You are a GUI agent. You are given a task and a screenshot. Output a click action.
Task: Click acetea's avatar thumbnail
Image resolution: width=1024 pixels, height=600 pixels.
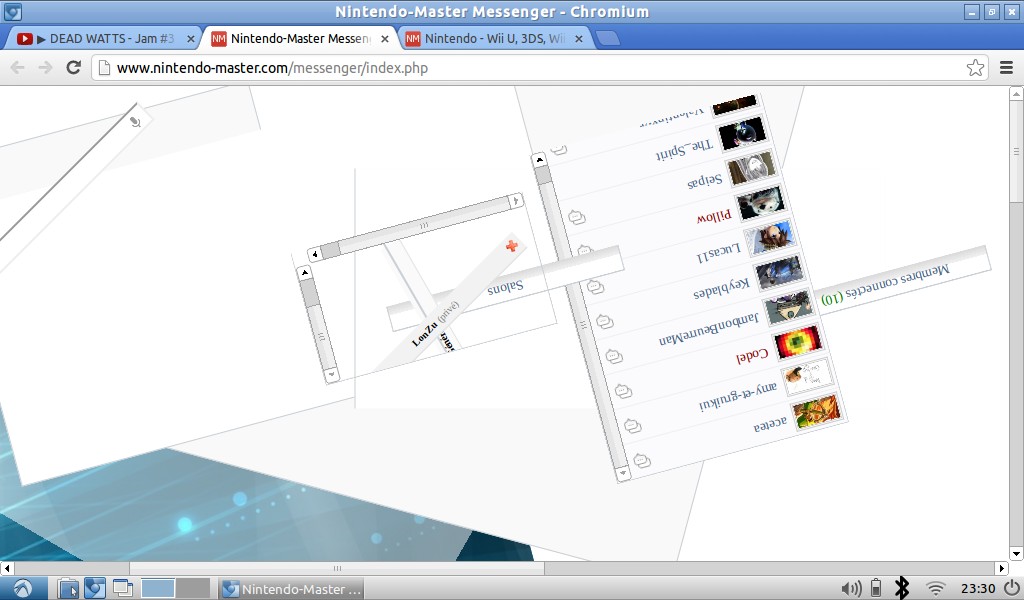click(x=816, y=412)
